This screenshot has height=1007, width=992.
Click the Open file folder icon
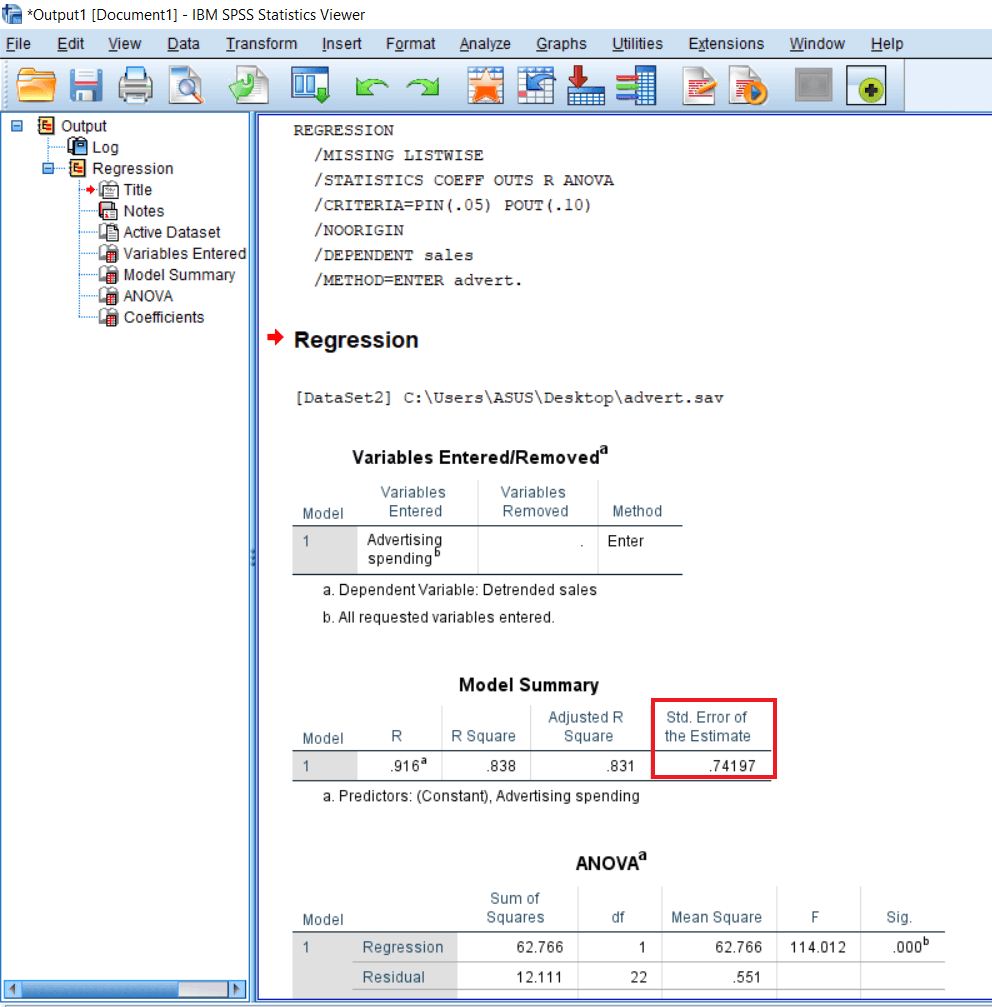37,87
